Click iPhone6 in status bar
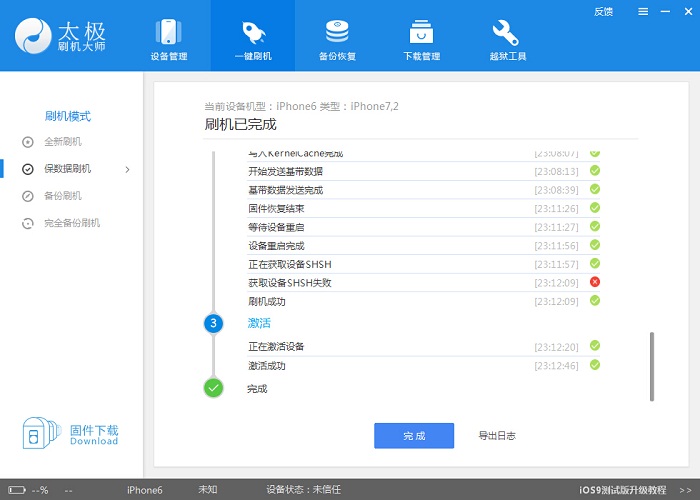Viewport: 700px width, 500px height. click(145, 490)
